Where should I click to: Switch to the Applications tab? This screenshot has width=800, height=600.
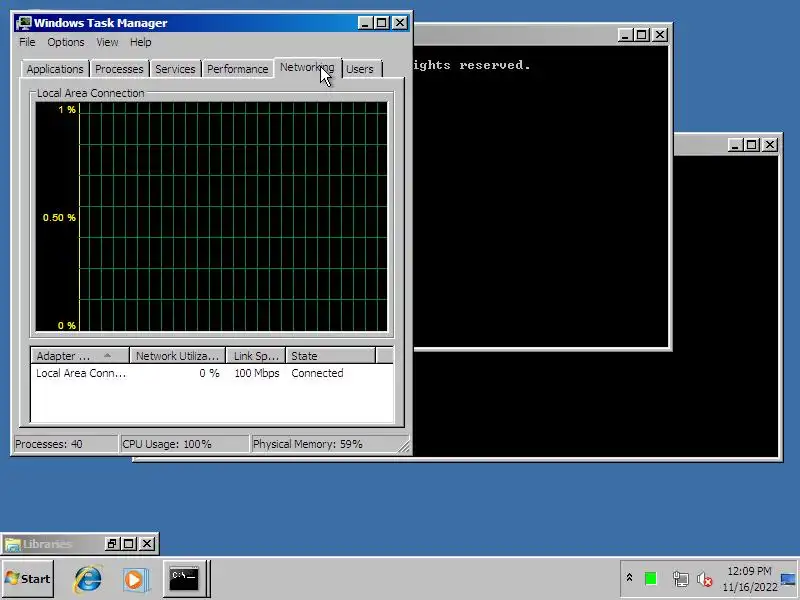click(55, 69)
